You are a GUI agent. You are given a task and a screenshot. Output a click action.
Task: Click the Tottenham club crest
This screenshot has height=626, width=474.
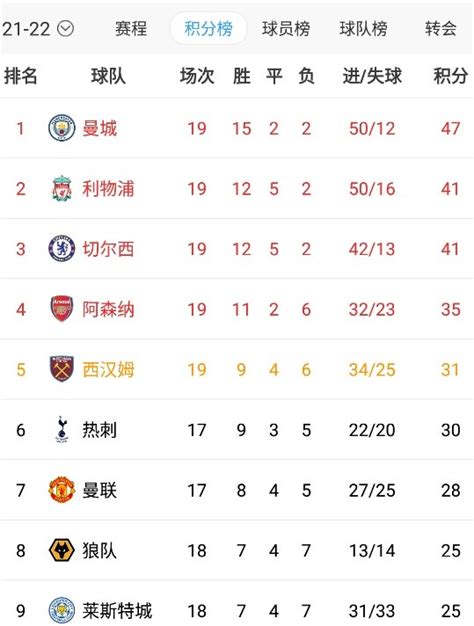(x=61, y=430)
